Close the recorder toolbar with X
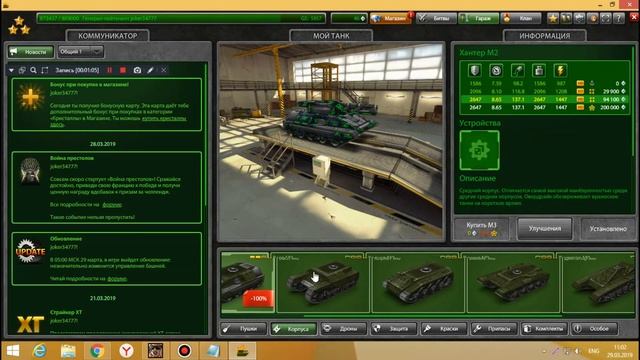Screen dimensions: 640x360 coord(164,70)
